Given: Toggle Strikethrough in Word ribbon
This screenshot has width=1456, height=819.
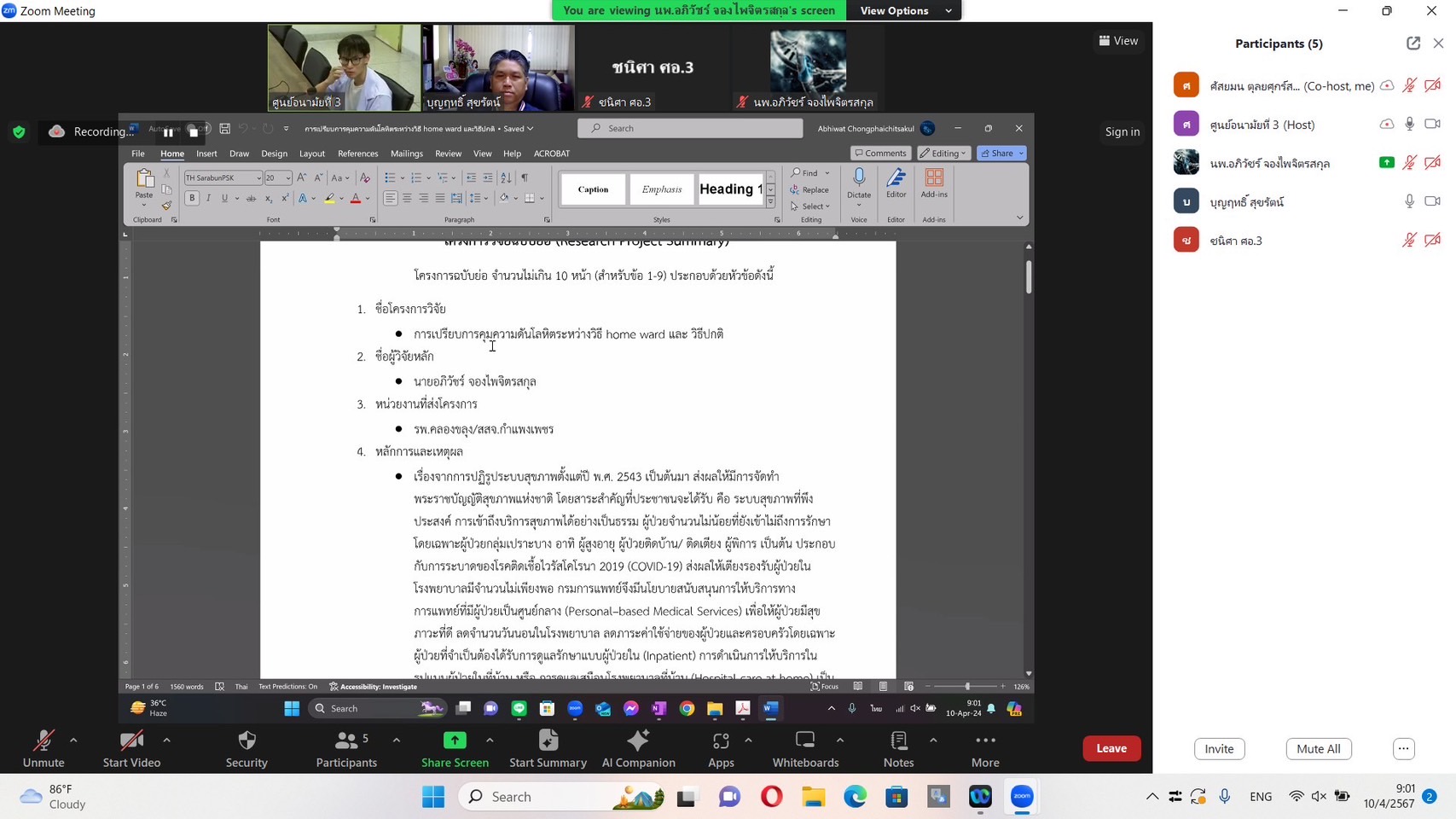Looking at the screenshot, I should click(251, 198).
